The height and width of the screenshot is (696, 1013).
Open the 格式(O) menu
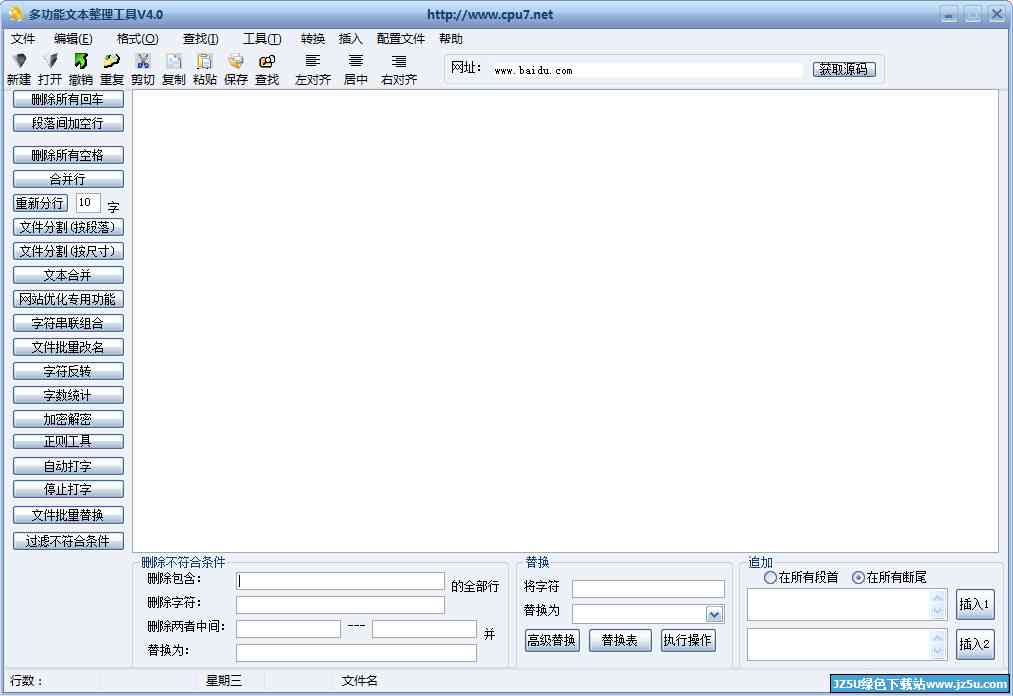pyautogui.click(x=138, y=39)
